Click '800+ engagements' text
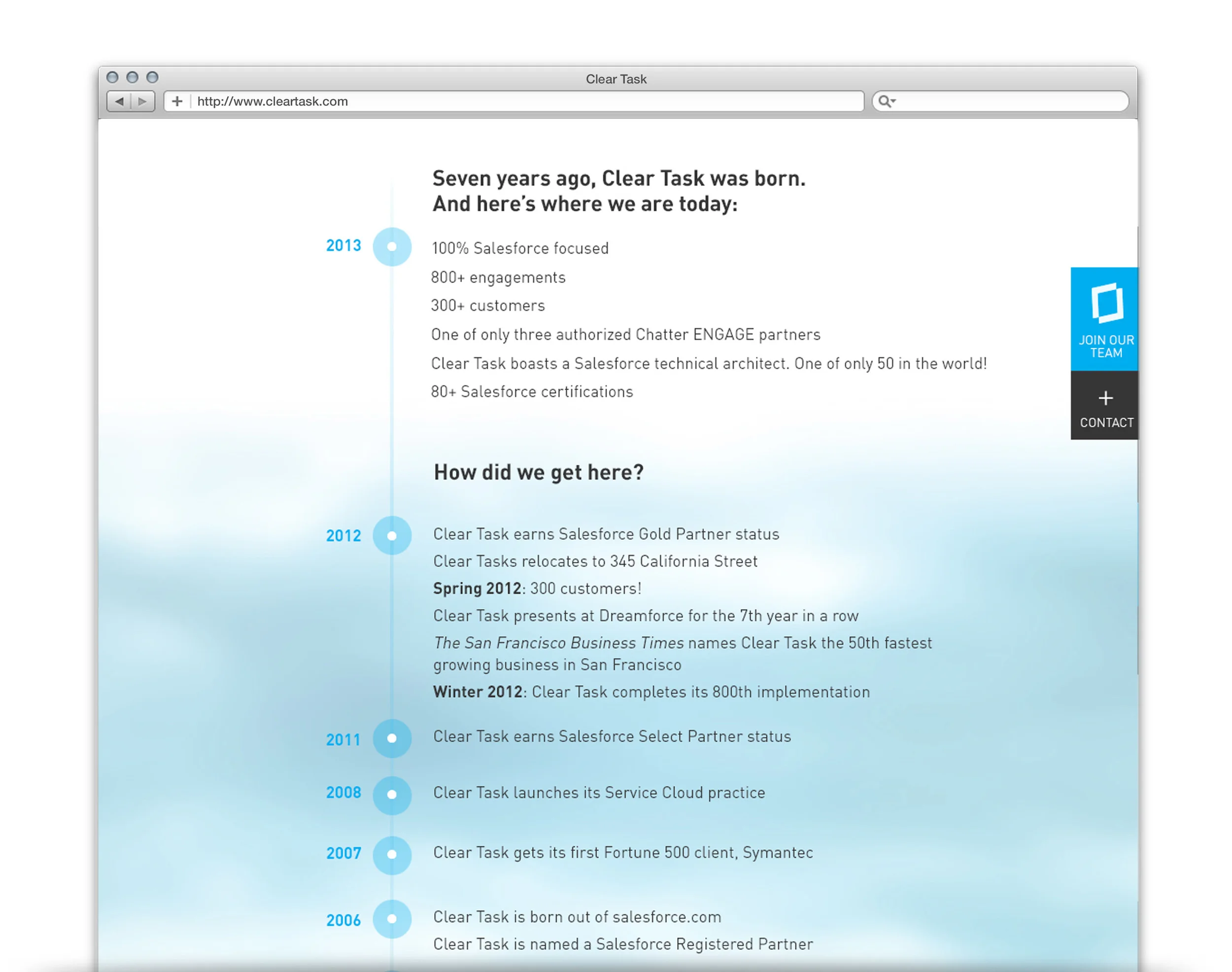 (499, 277)
